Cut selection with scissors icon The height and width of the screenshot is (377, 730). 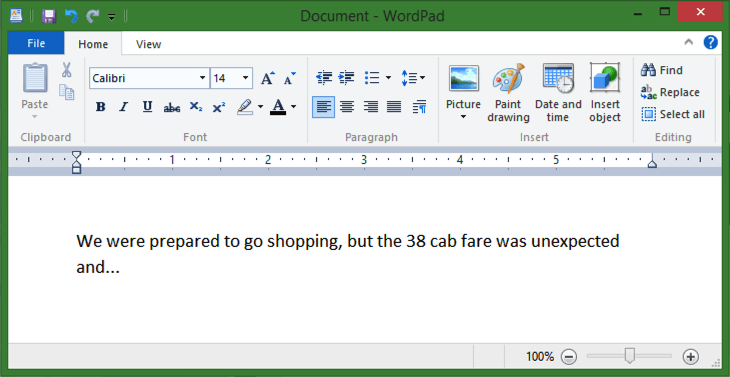pos(67,70)
